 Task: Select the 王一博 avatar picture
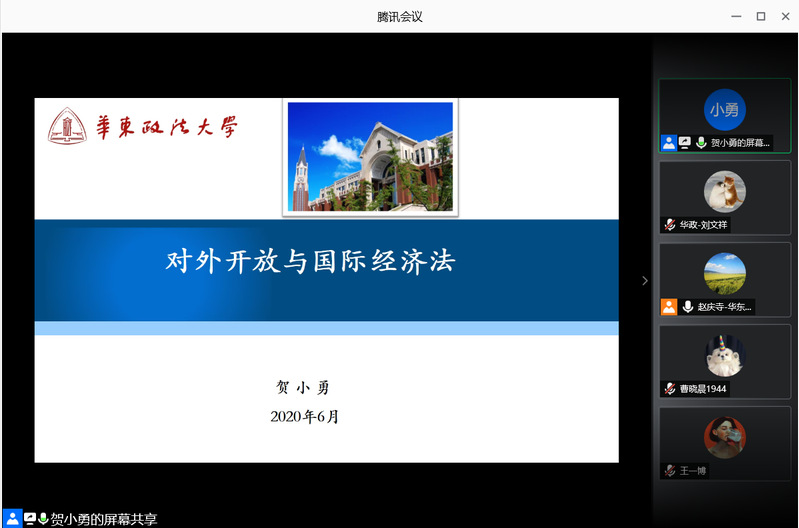click(x=724, y=438)
